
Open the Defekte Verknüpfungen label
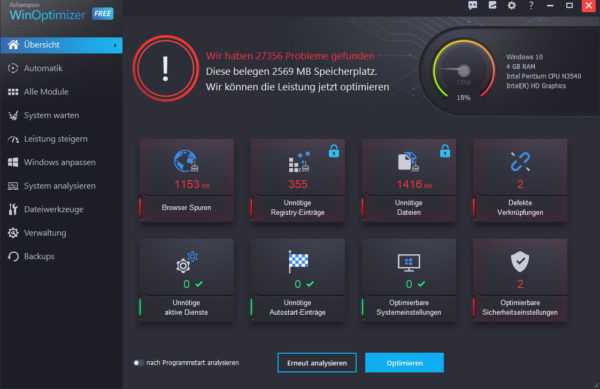520,207
